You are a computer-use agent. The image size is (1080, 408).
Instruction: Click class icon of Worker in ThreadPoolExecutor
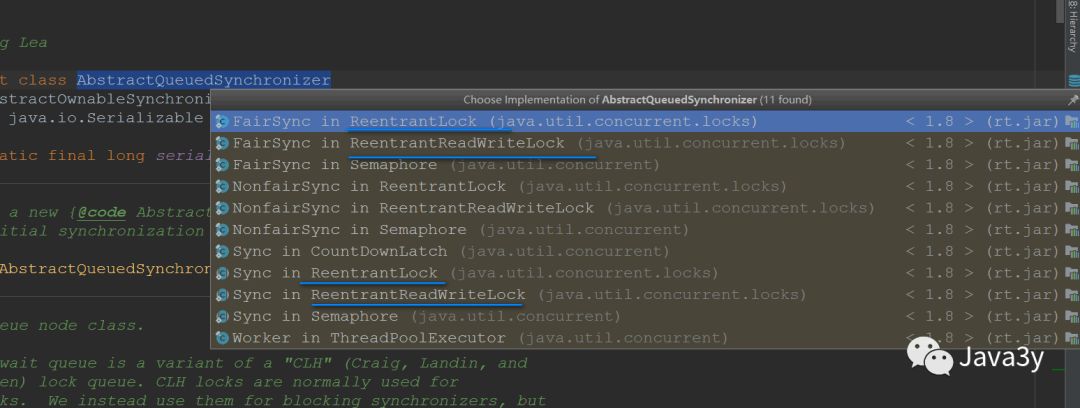click(222, 338)
